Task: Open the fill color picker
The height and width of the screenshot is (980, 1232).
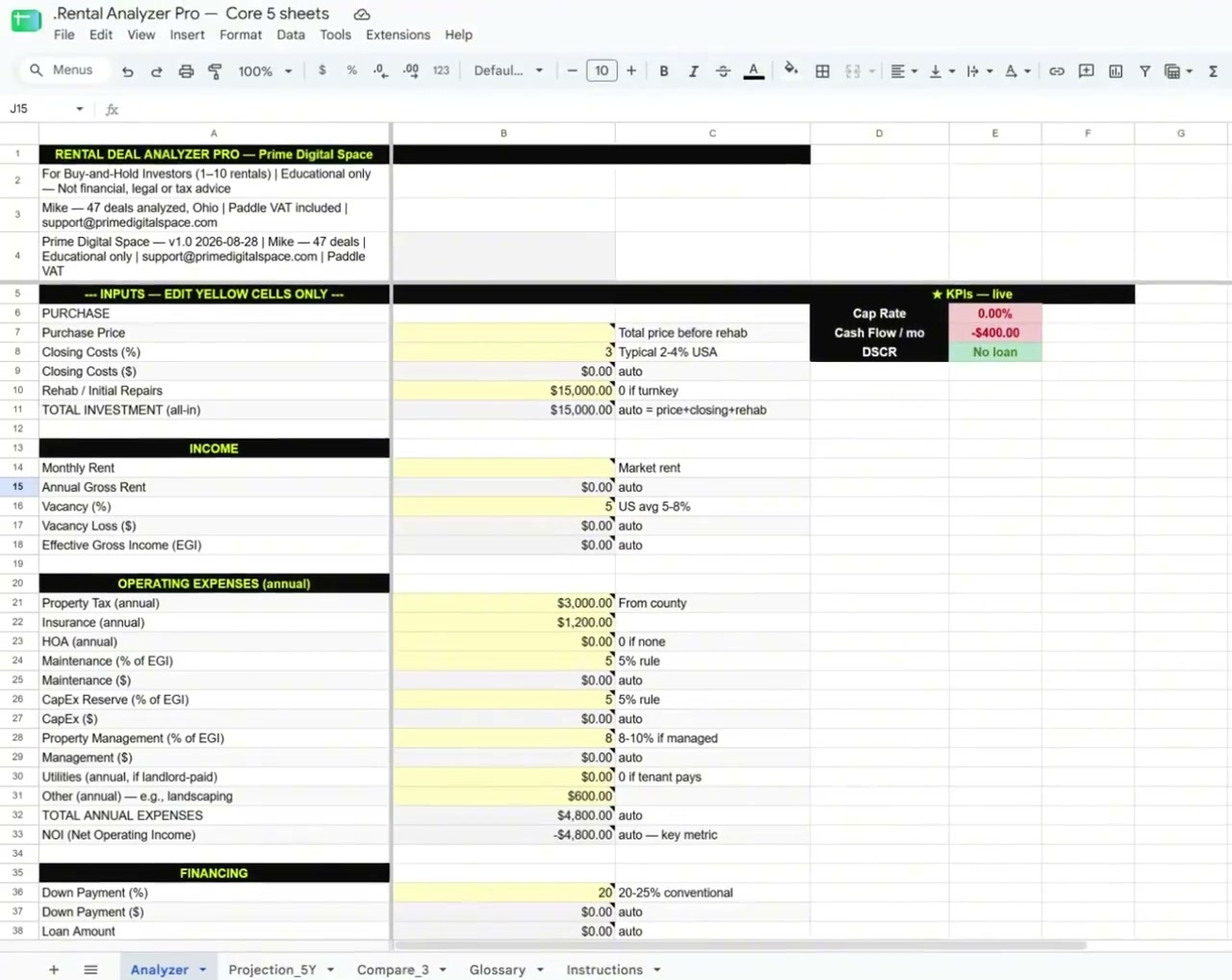Action: tap(790, 69)
